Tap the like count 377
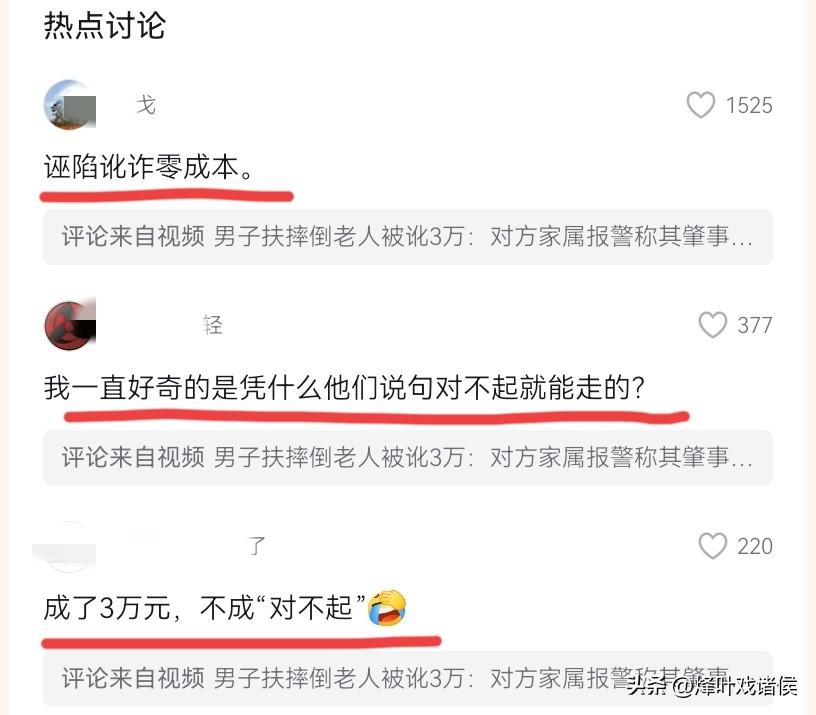The width and height of the screenshot is (816, 715). click(x=755, y=326)
